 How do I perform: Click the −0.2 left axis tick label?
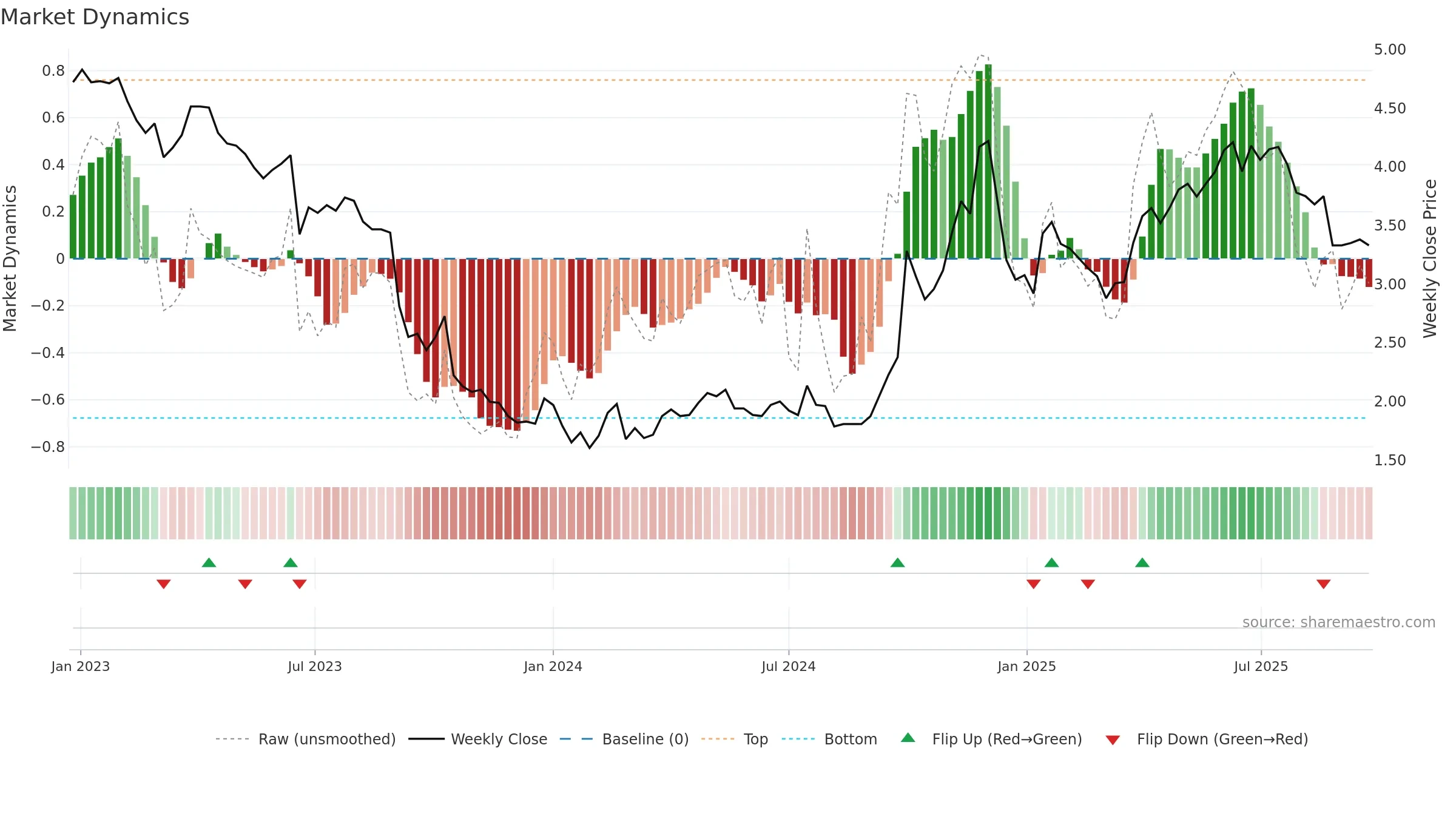(x=48, y=306)
